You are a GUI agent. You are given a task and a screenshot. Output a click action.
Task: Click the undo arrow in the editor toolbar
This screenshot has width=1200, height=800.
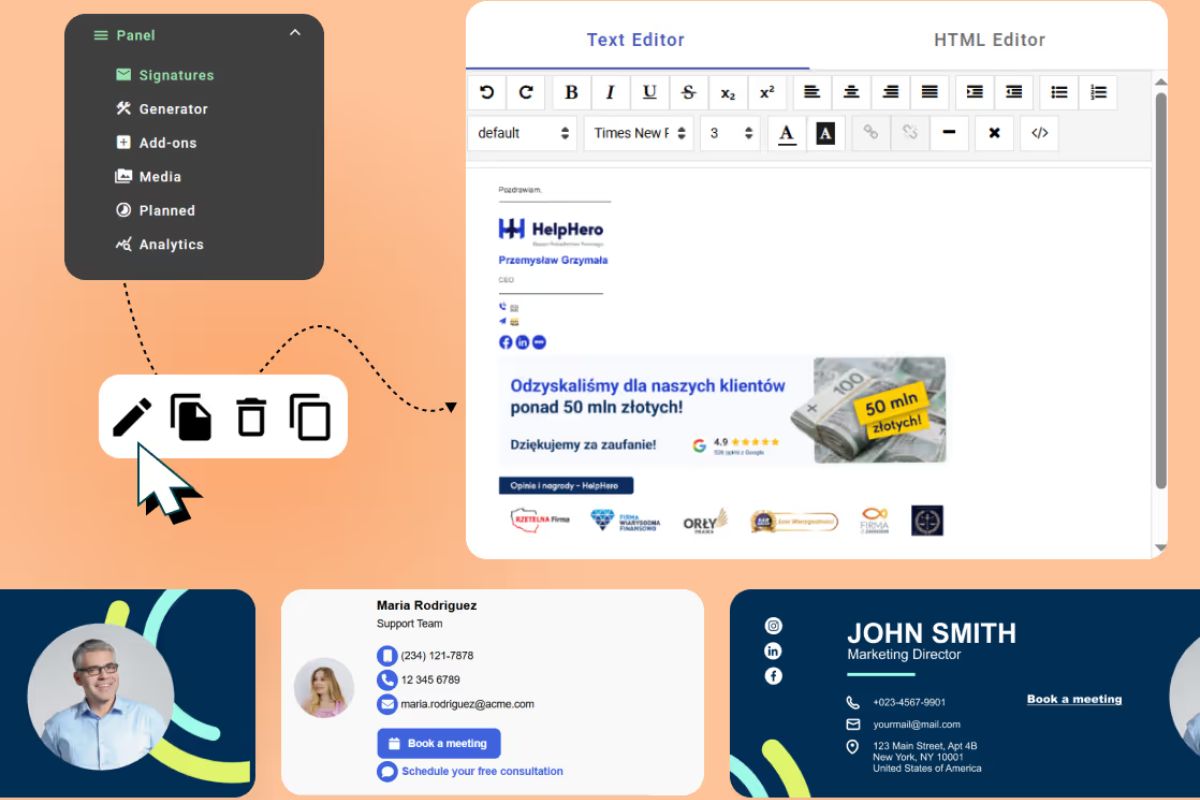[x=487, y=93]
